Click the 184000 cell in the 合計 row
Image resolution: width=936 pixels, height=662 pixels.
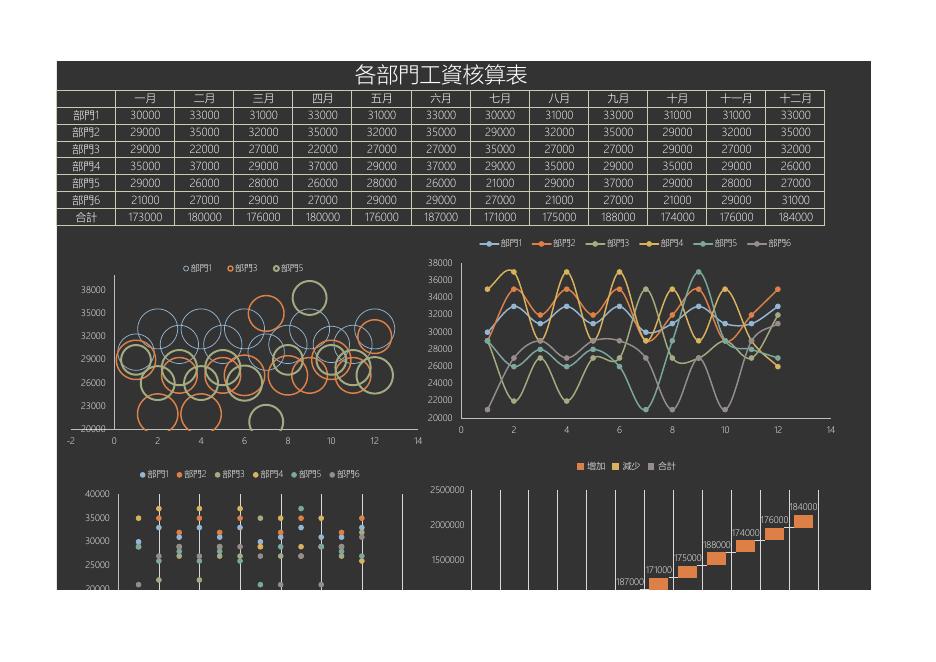pyautogui.click(x=795, y=217)
